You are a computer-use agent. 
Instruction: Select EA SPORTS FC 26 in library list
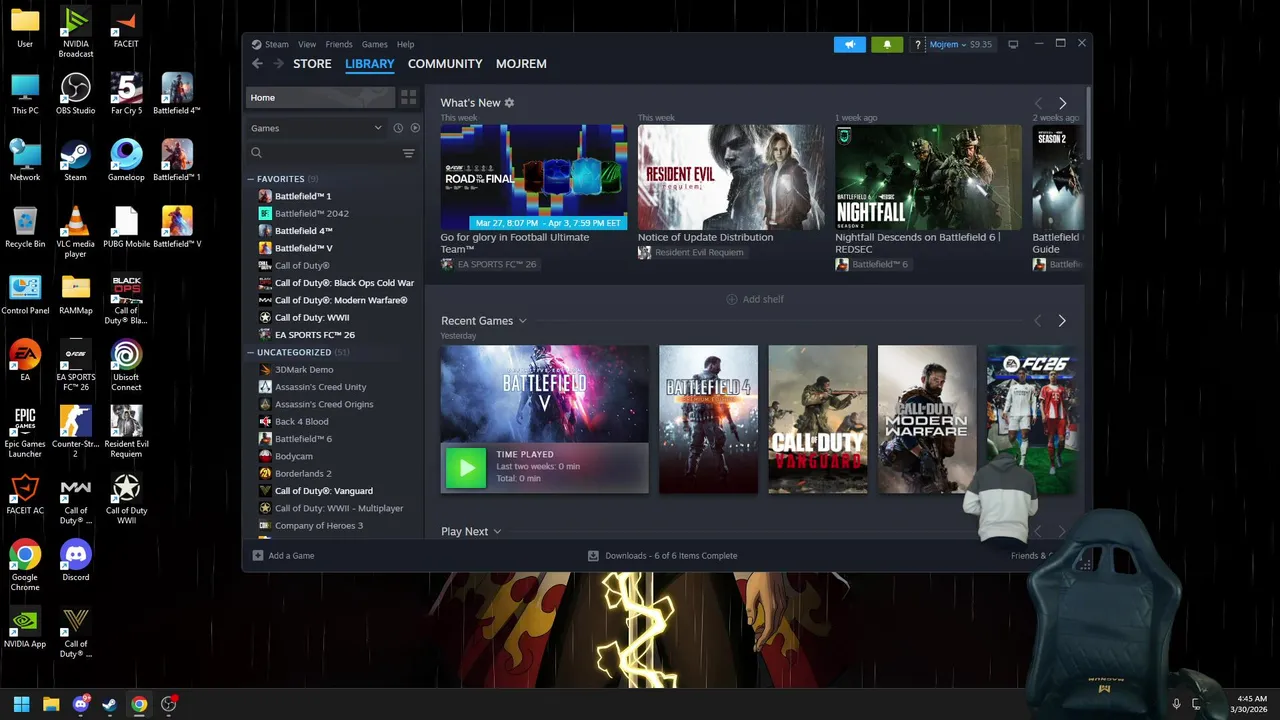pyautogui.click(x=315, y=335)
